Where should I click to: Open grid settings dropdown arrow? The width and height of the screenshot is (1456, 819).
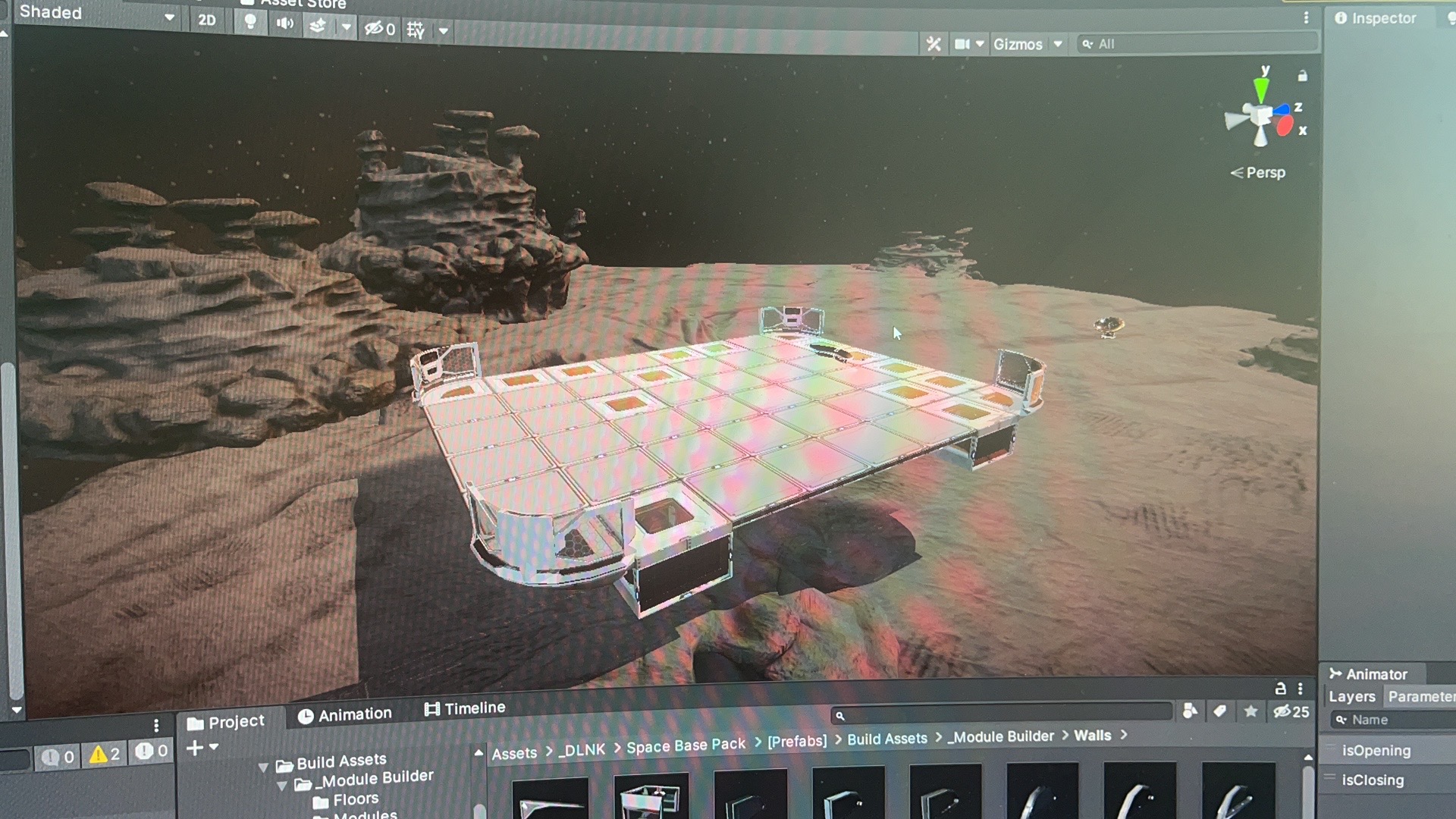[444, 31]
